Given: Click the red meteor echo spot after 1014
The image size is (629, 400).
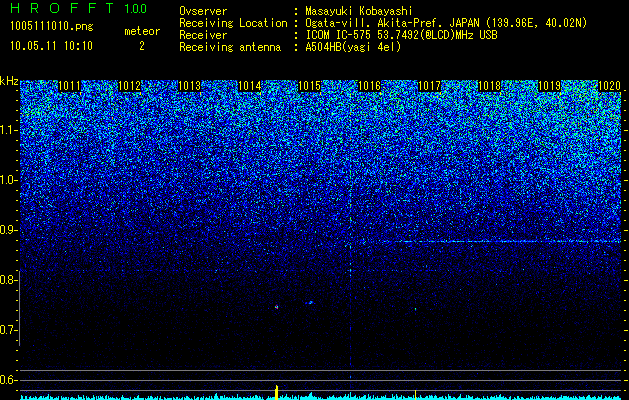Looking at the screenshot, I should [276, 307].
